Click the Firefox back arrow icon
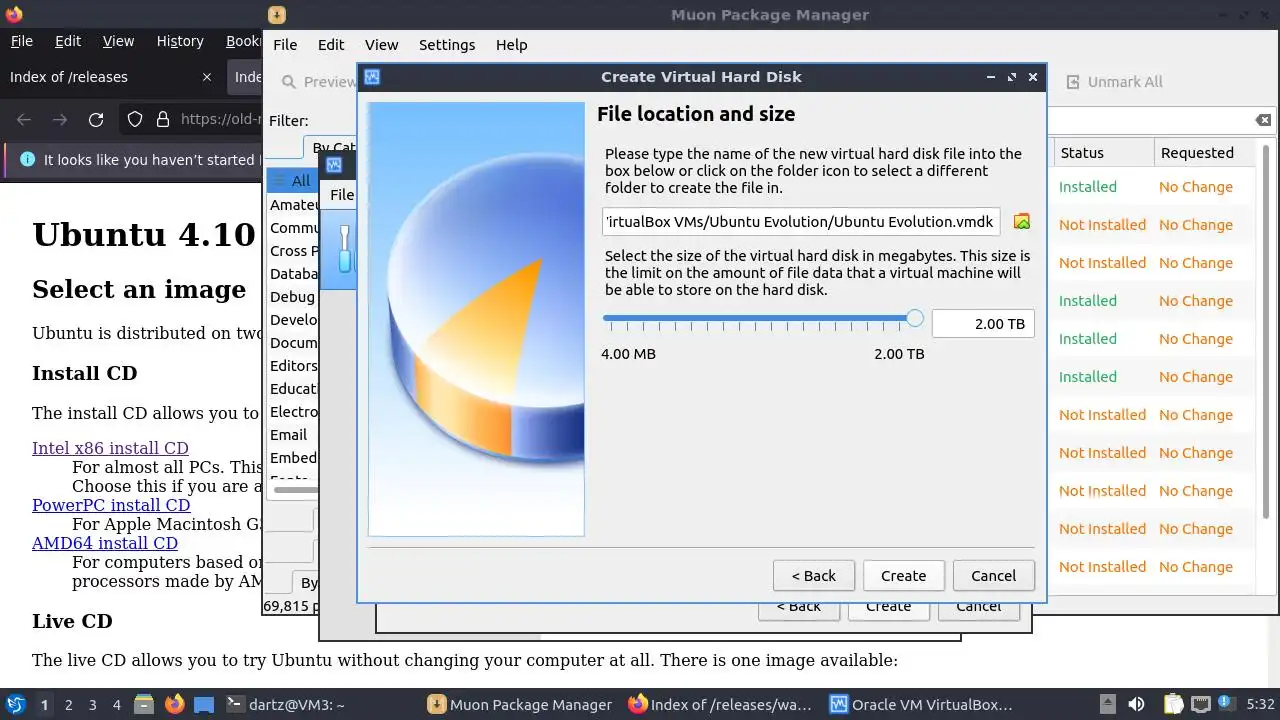The width and height of the screenshot is (1280, 720). pos(24,119)
